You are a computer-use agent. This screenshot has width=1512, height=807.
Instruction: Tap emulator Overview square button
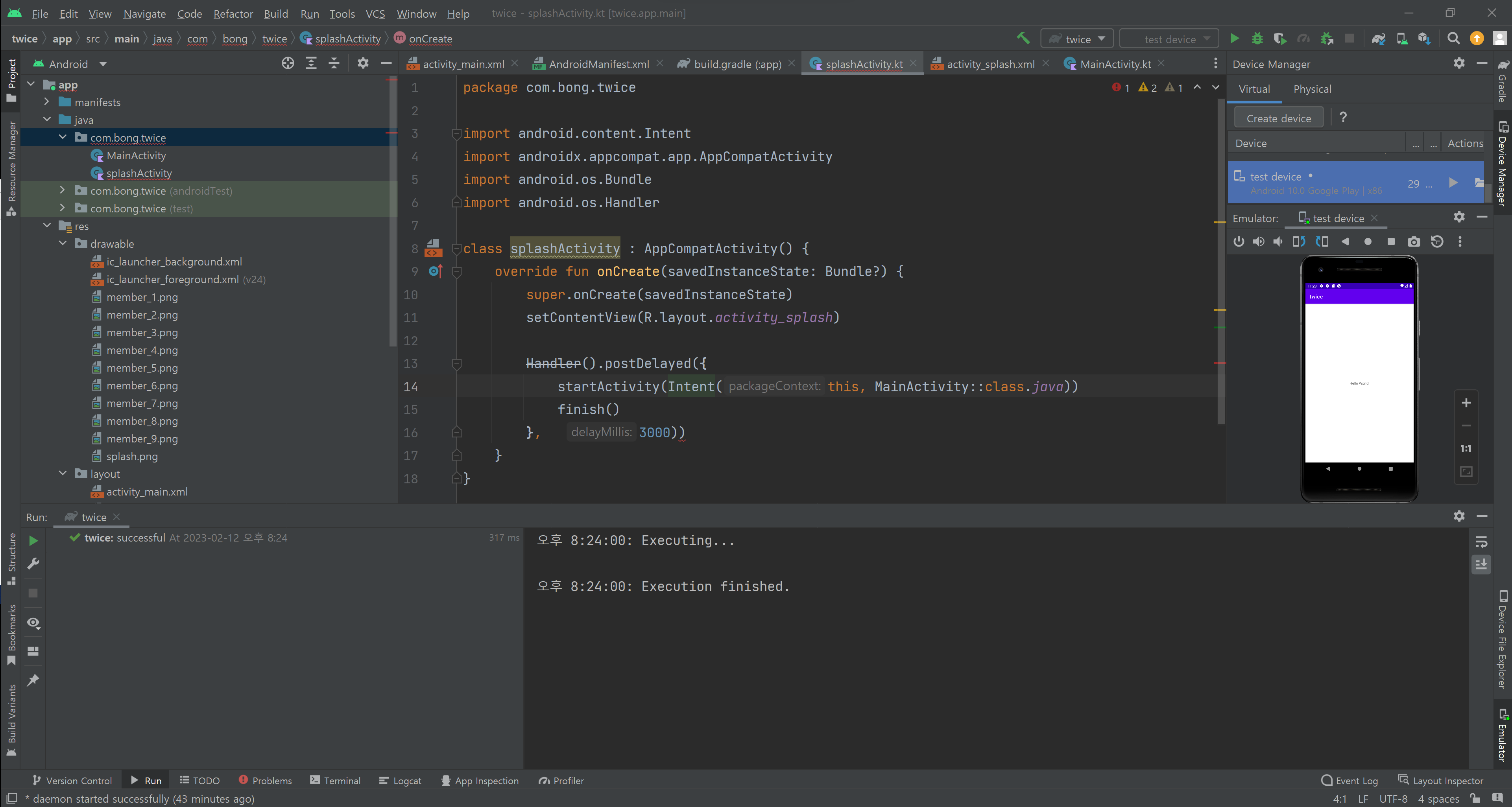(1390, 241)
